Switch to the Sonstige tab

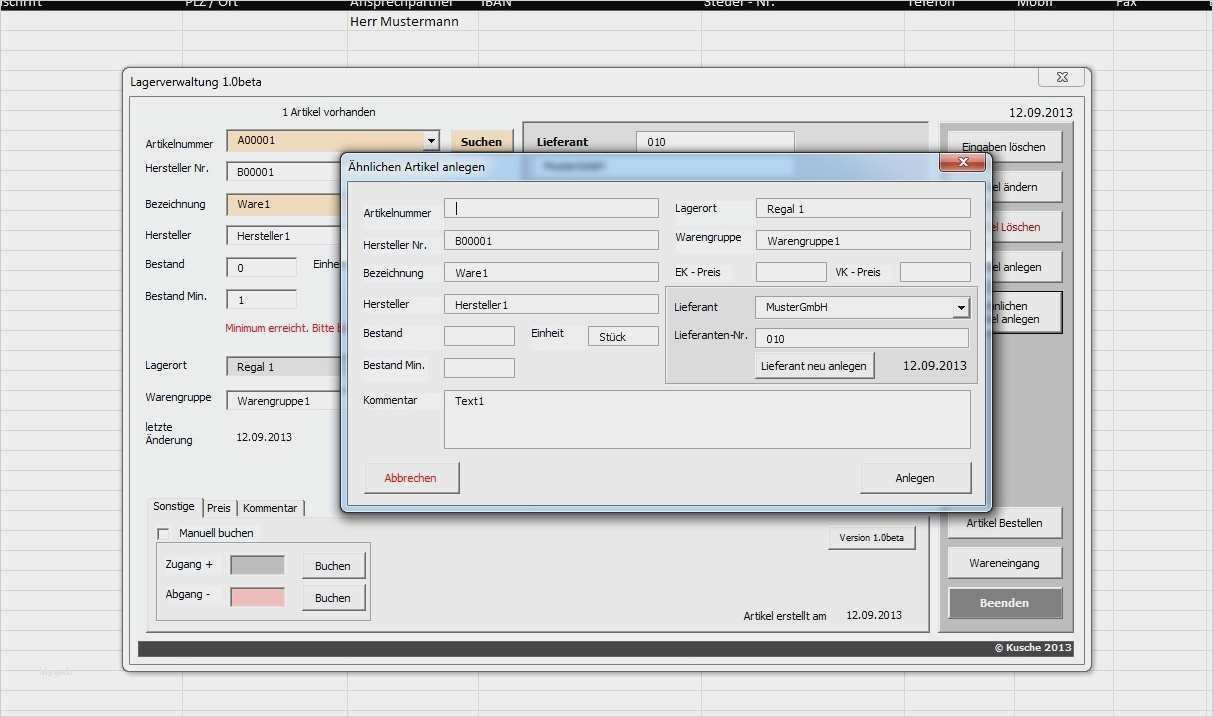174,507
